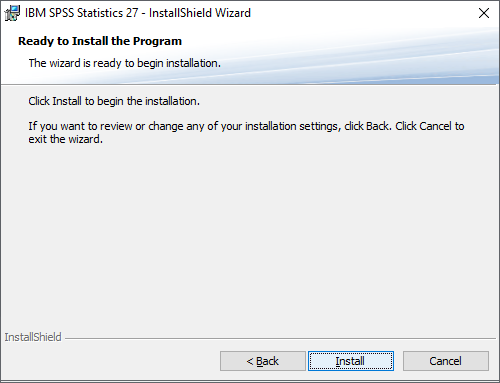Click the angle bracket on Back button
Viewport: 500px width, 383px height.
250,362
